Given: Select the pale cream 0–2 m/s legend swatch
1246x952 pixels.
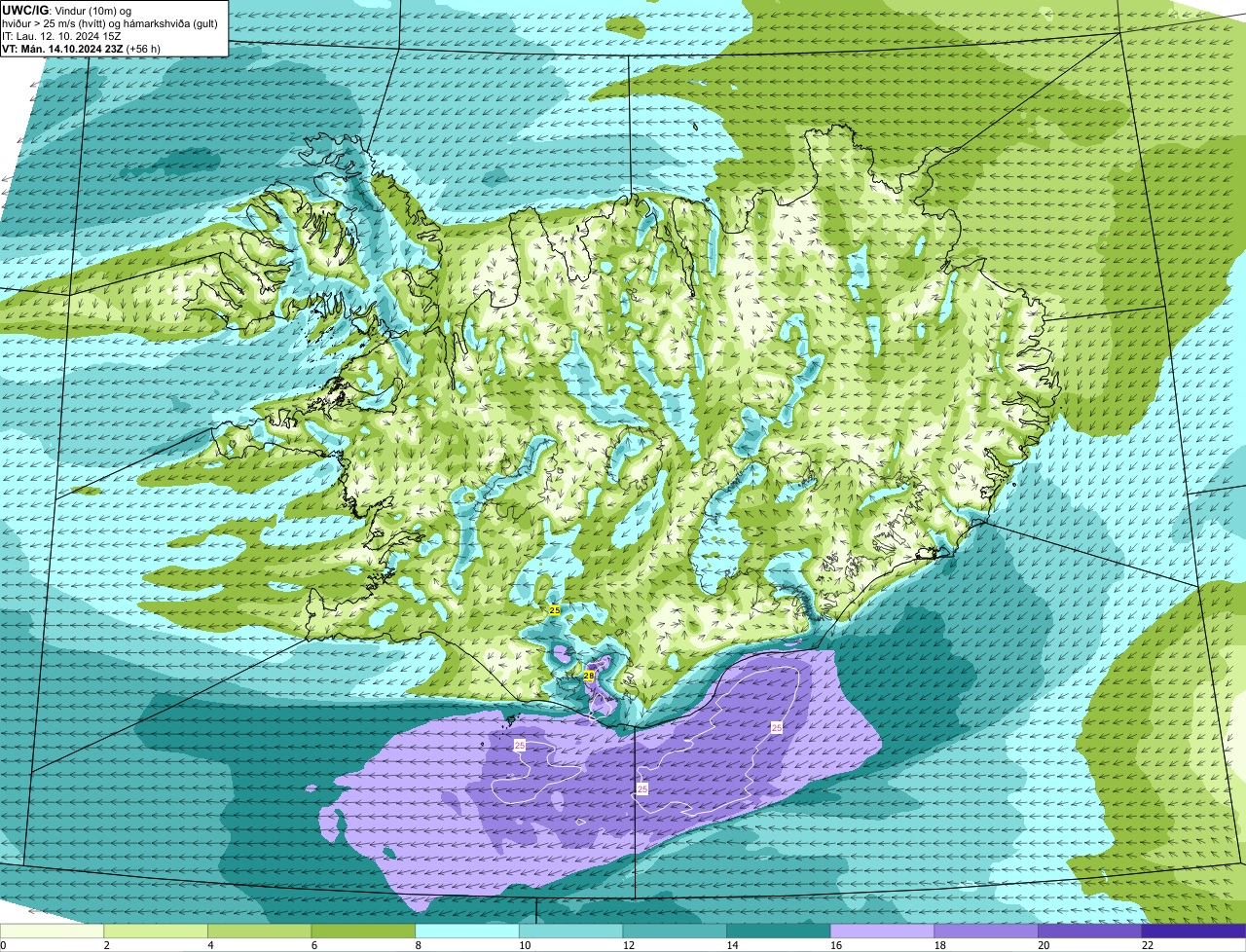Looking at the screenshot, I should [52, 932].
